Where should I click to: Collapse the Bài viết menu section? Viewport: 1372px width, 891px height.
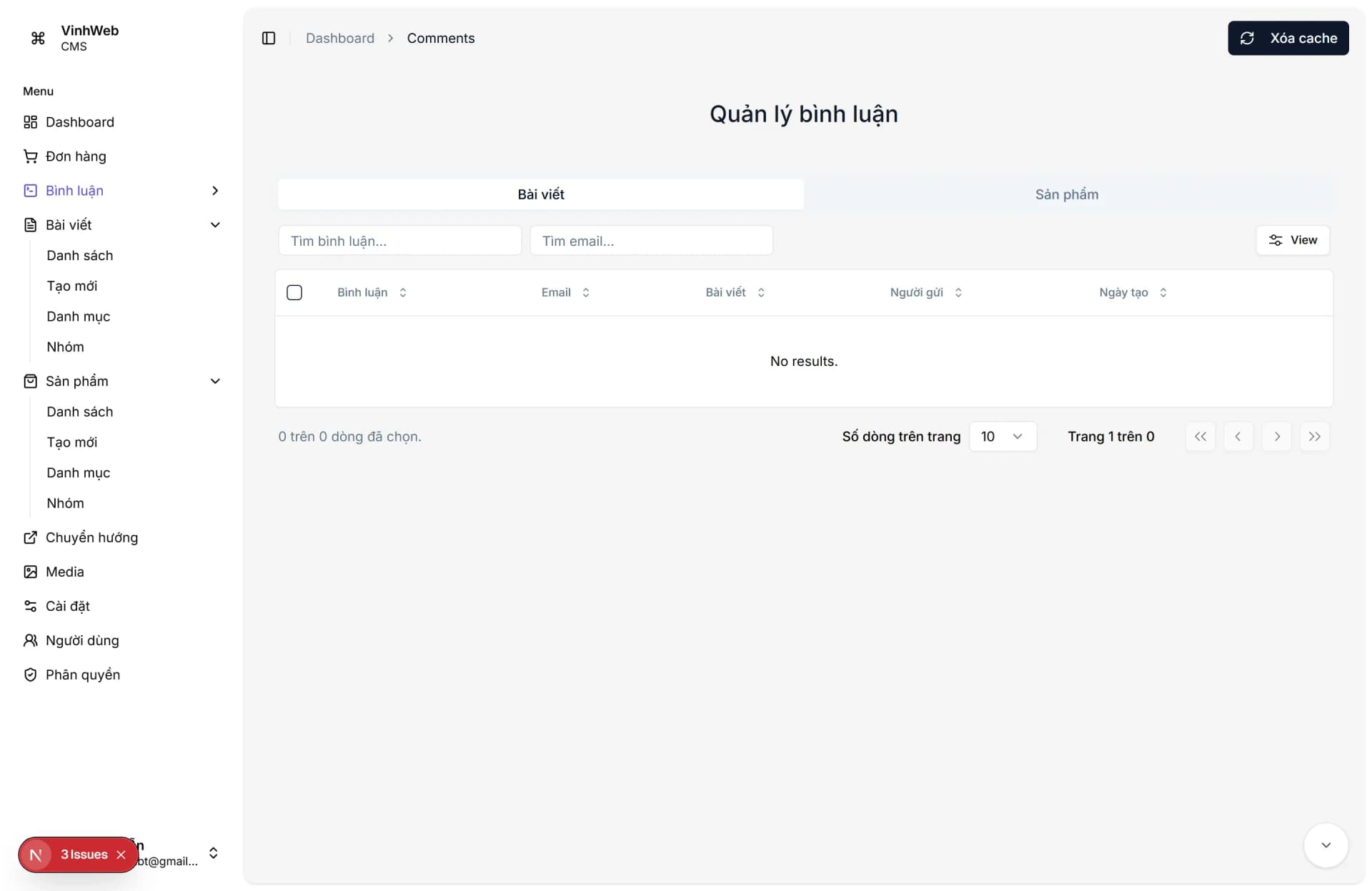(x=215, y=224)
